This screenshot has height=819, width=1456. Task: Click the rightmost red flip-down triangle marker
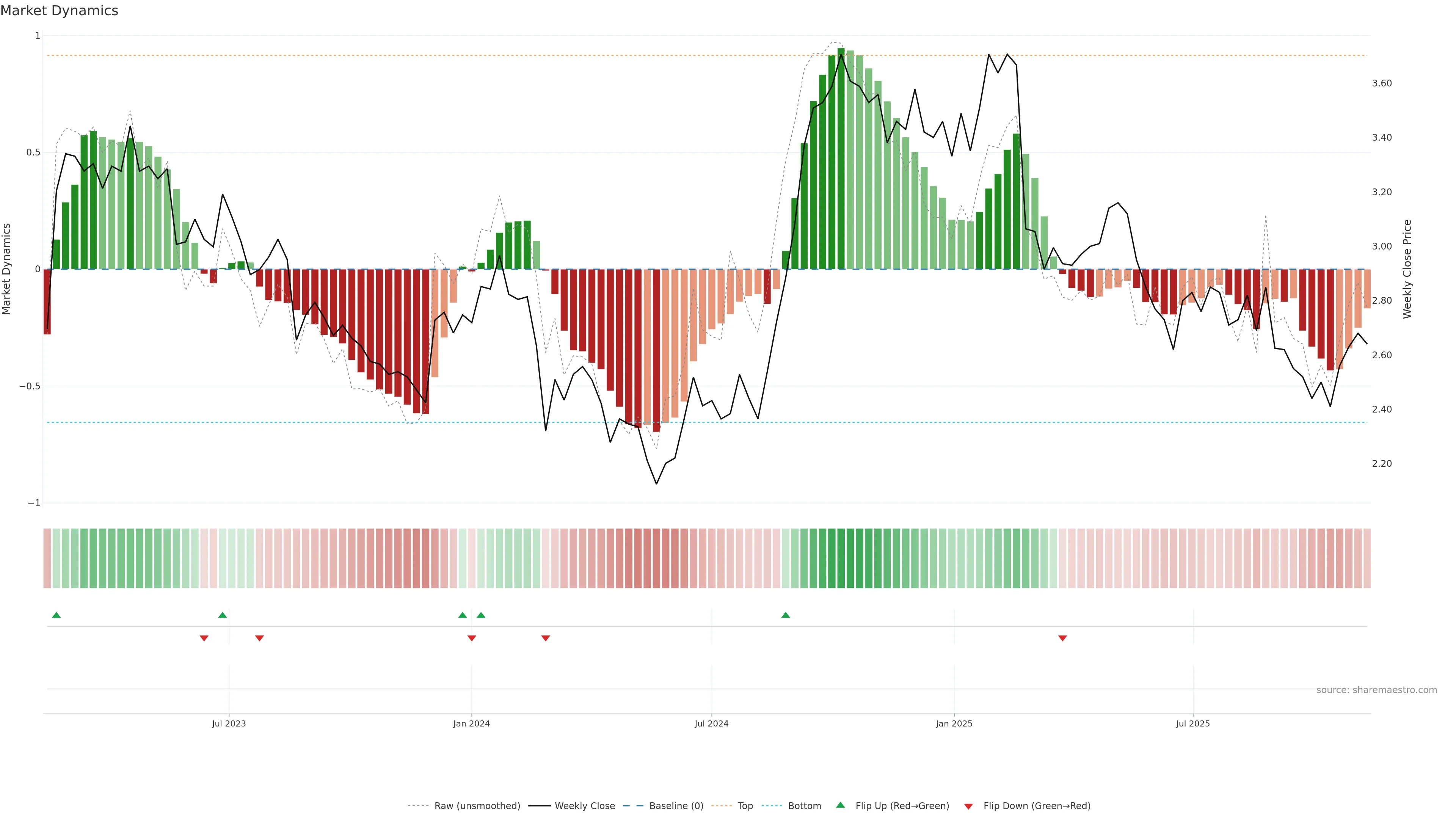point(1062,638)
